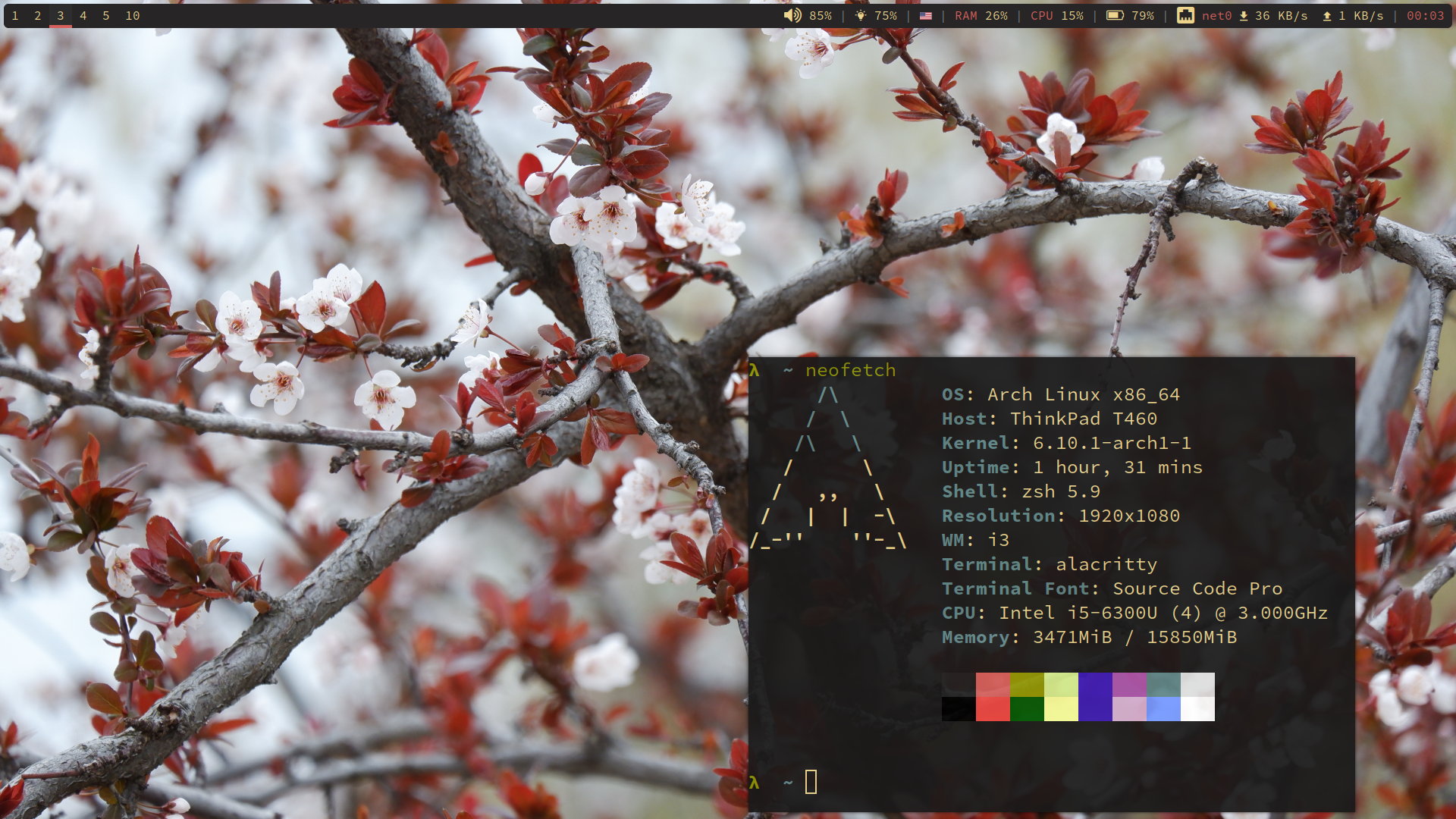Click the ethernet network interface icon
Image resolution: width=1456 pixels, height=819 pixels.
1185,15
